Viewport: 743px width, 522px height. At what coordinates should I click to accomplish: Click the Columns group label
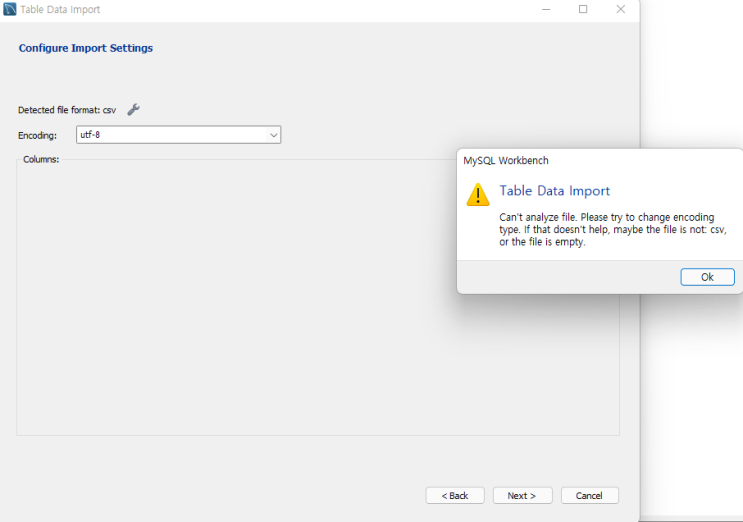coord(41,159)
